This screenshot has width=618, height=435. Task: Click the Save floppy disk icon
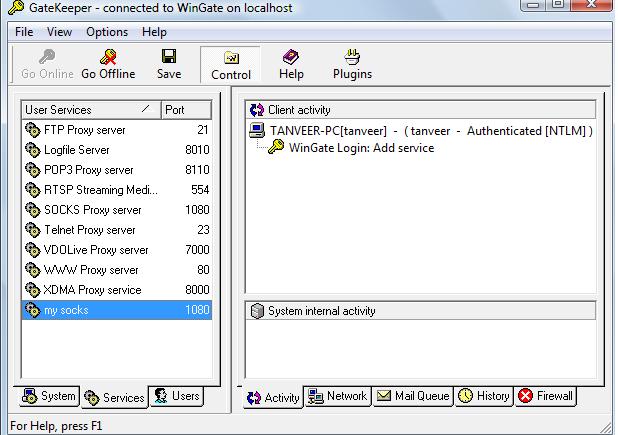click(x=169, y=56)
